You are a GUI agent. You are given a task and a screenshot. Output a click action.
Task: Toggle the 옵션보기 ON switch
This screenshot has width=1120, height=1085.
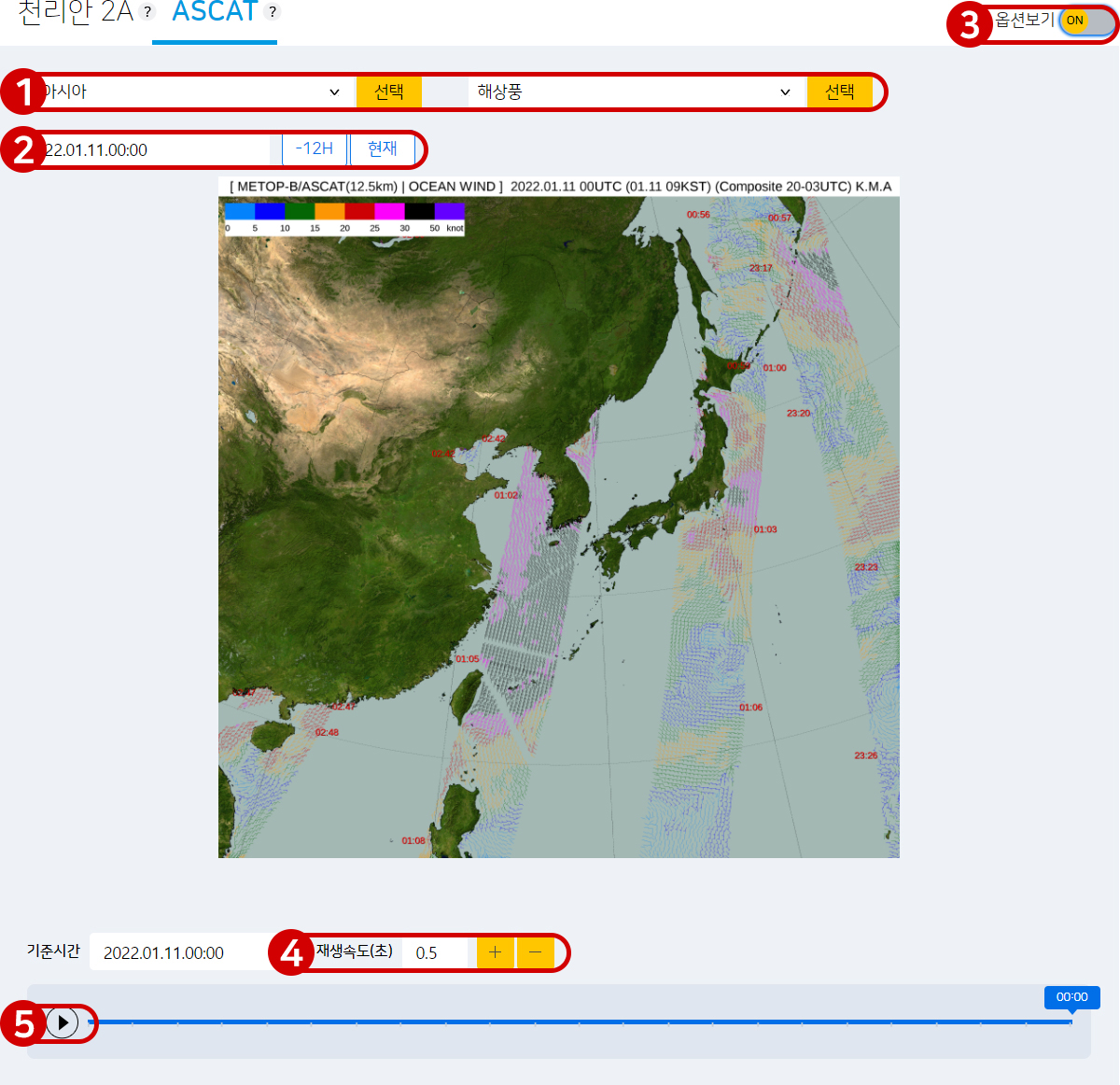1085,21
